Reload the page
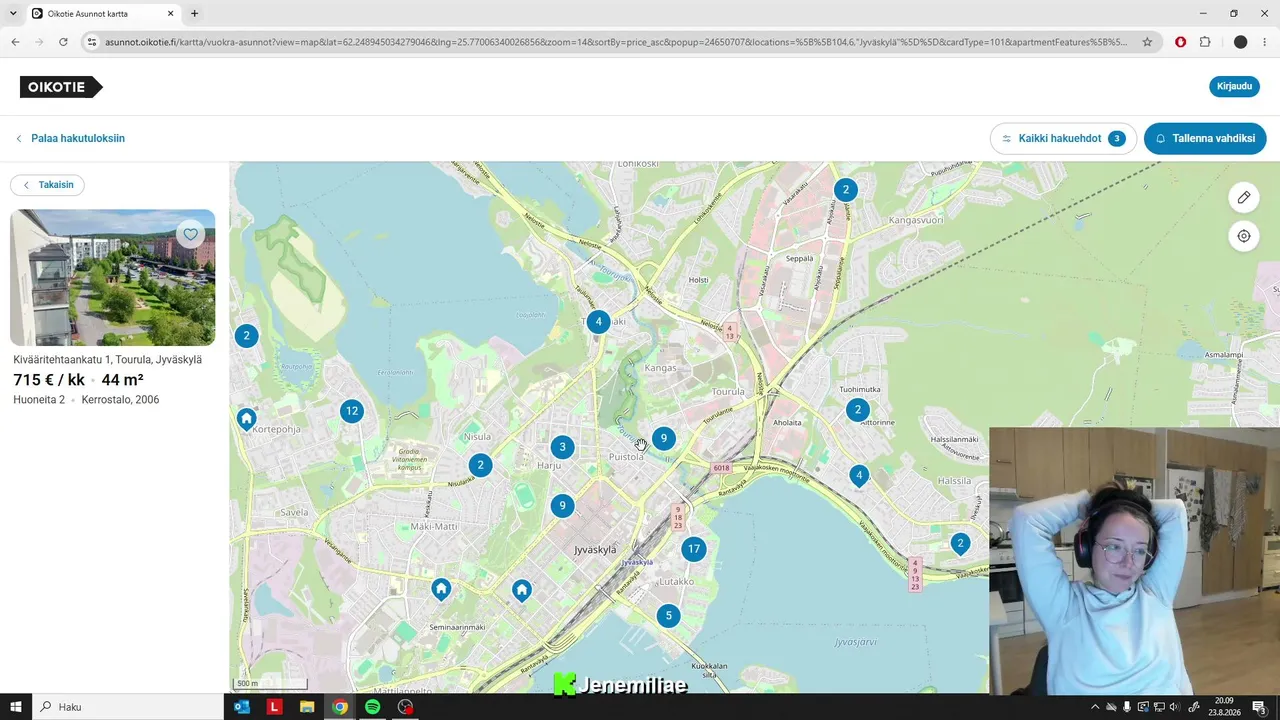Image resolution: width=1280 pixels, height=720 pixels. (x=63, y=42)
